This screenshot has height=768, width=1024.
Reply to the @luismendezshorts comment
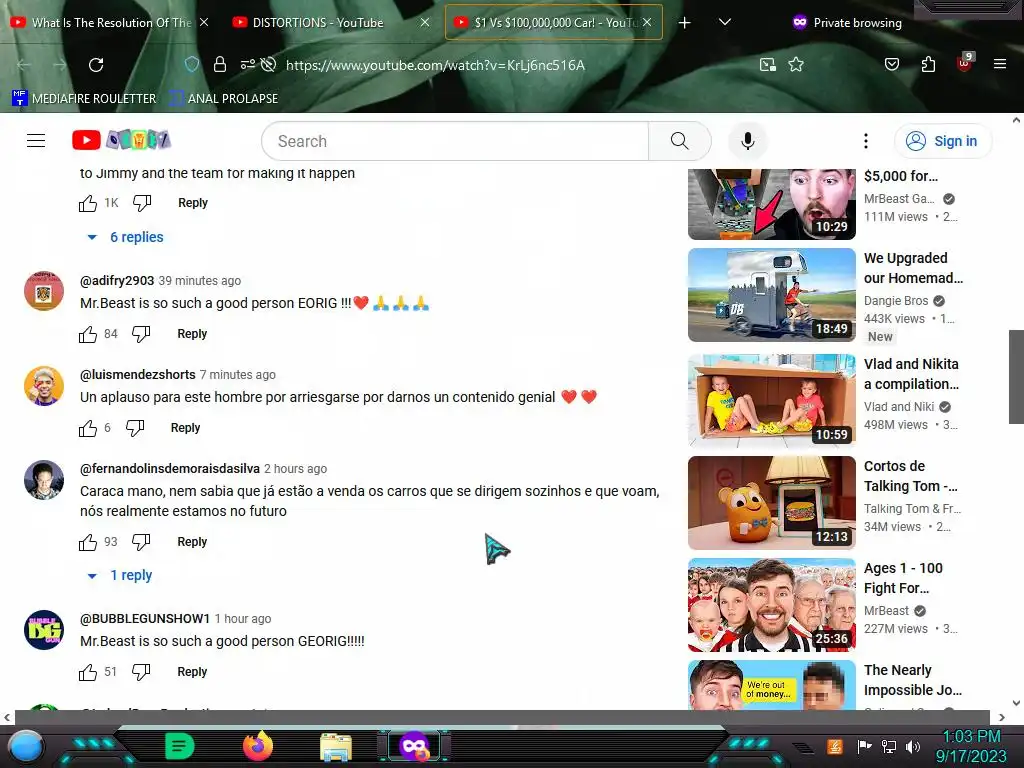(185, 428)
